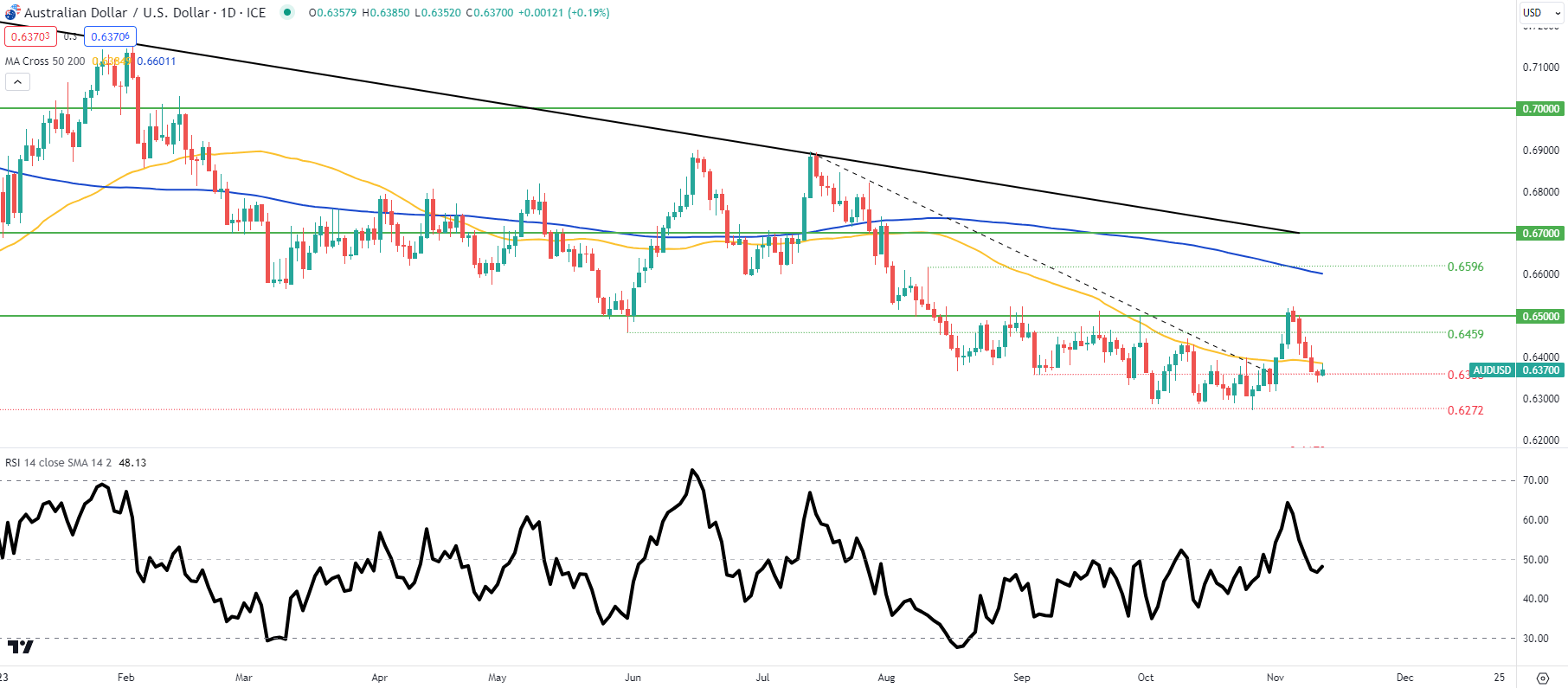Click the AUDUSD symbol price tag
The image size is (1568, 688).
point(1492,370)
